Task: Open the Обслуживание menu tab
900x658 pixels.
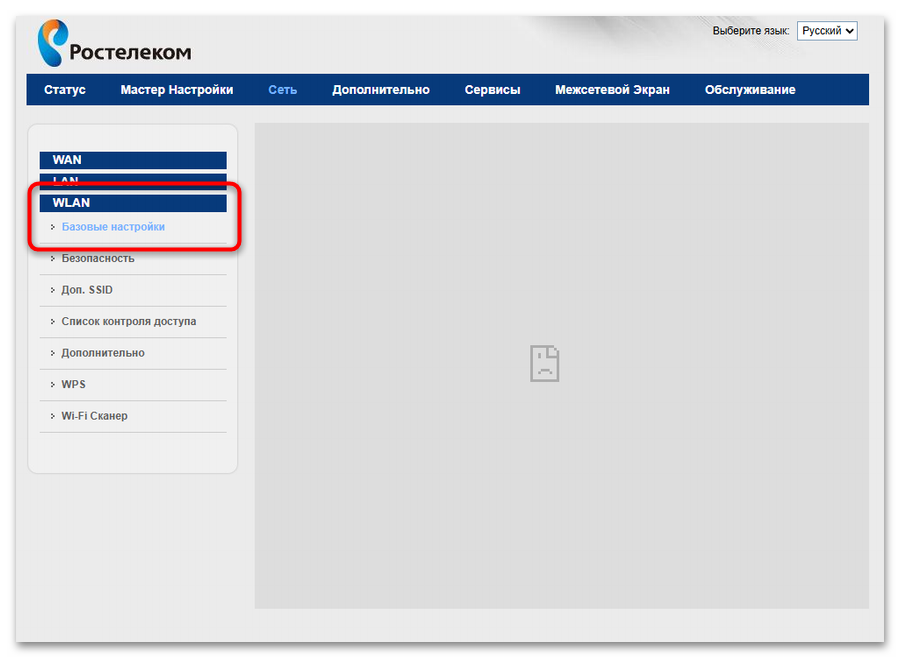Action: click(x=750, y=90)
